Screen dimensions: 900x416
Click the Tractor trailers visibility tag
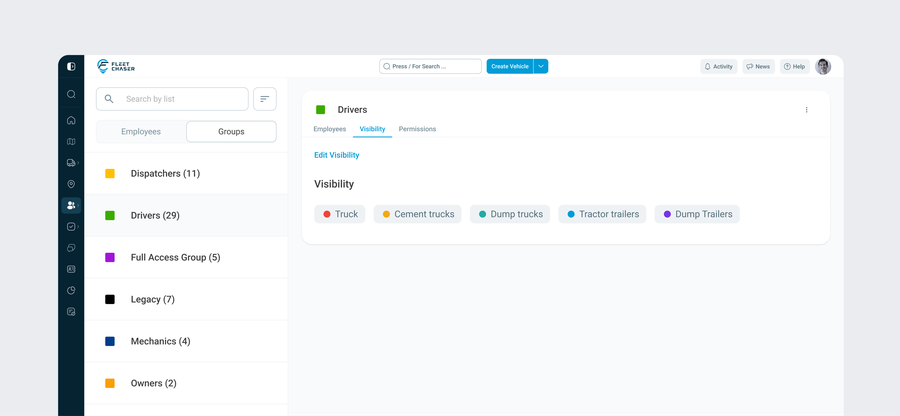pyautogui.click(x=602, y=214)
